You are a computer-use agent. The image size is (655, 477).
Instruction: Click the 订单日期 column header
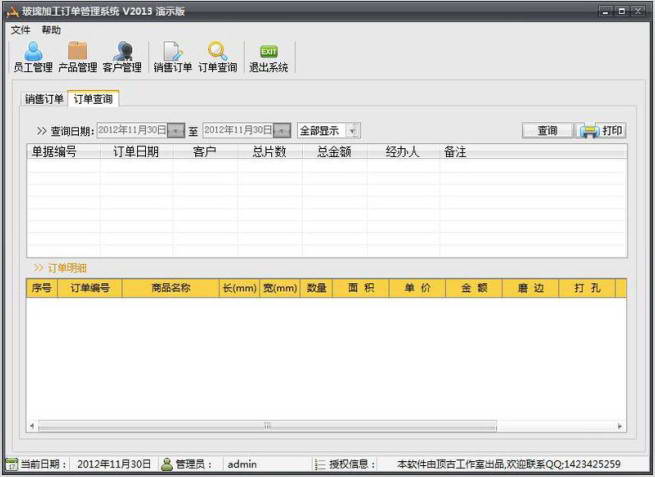tap(136, 152)
